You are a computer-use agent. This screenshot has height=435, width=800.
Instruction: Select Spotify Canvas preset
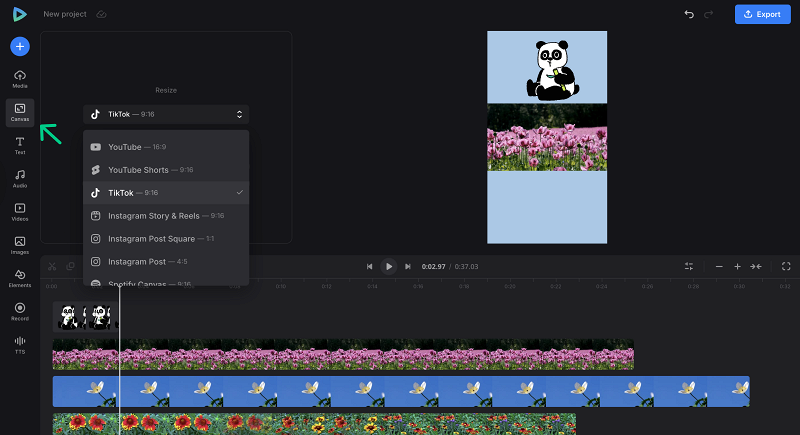(x=166, y=283)
